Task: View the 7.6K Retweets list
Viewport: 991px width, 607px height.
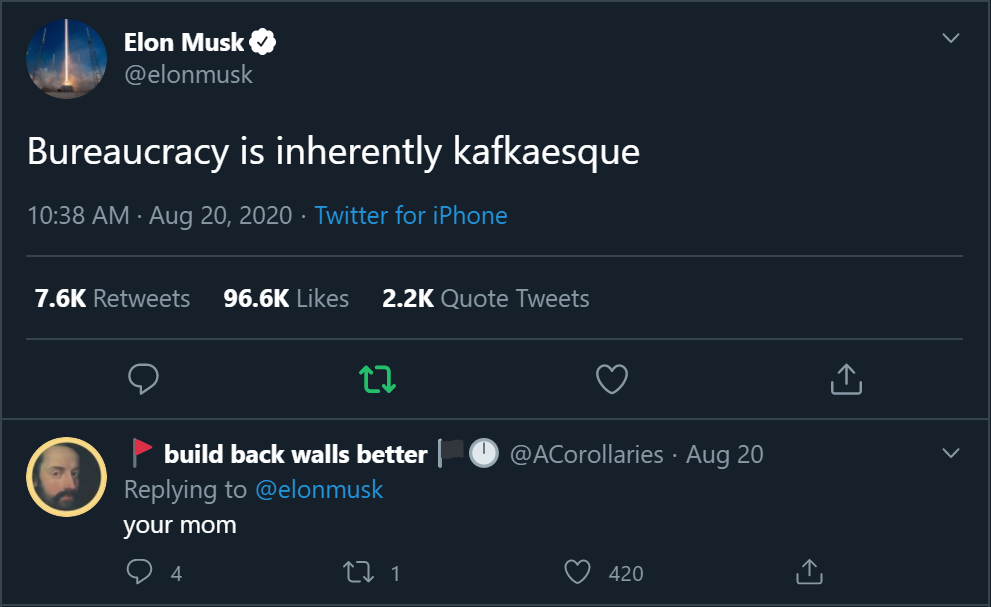Action: click(x=112, y=298)
